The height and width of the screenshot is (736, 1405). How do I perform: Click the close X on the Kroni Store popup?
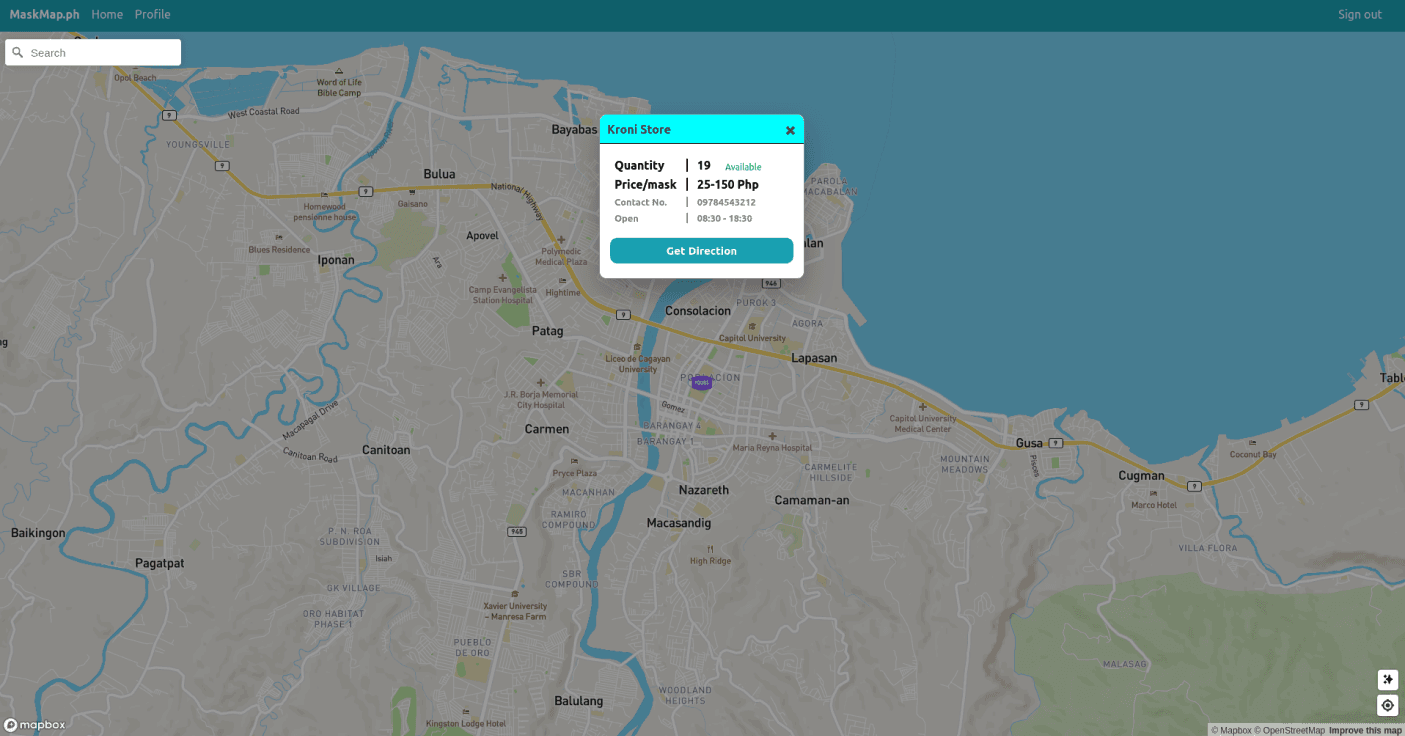tap(790, 129)
